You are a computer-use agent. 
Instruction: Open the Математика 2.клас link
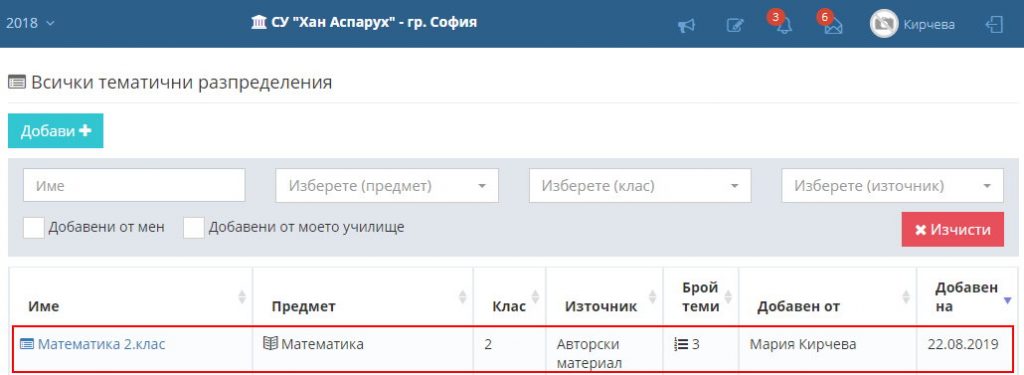pyautogui.click(x=101, y=344)
